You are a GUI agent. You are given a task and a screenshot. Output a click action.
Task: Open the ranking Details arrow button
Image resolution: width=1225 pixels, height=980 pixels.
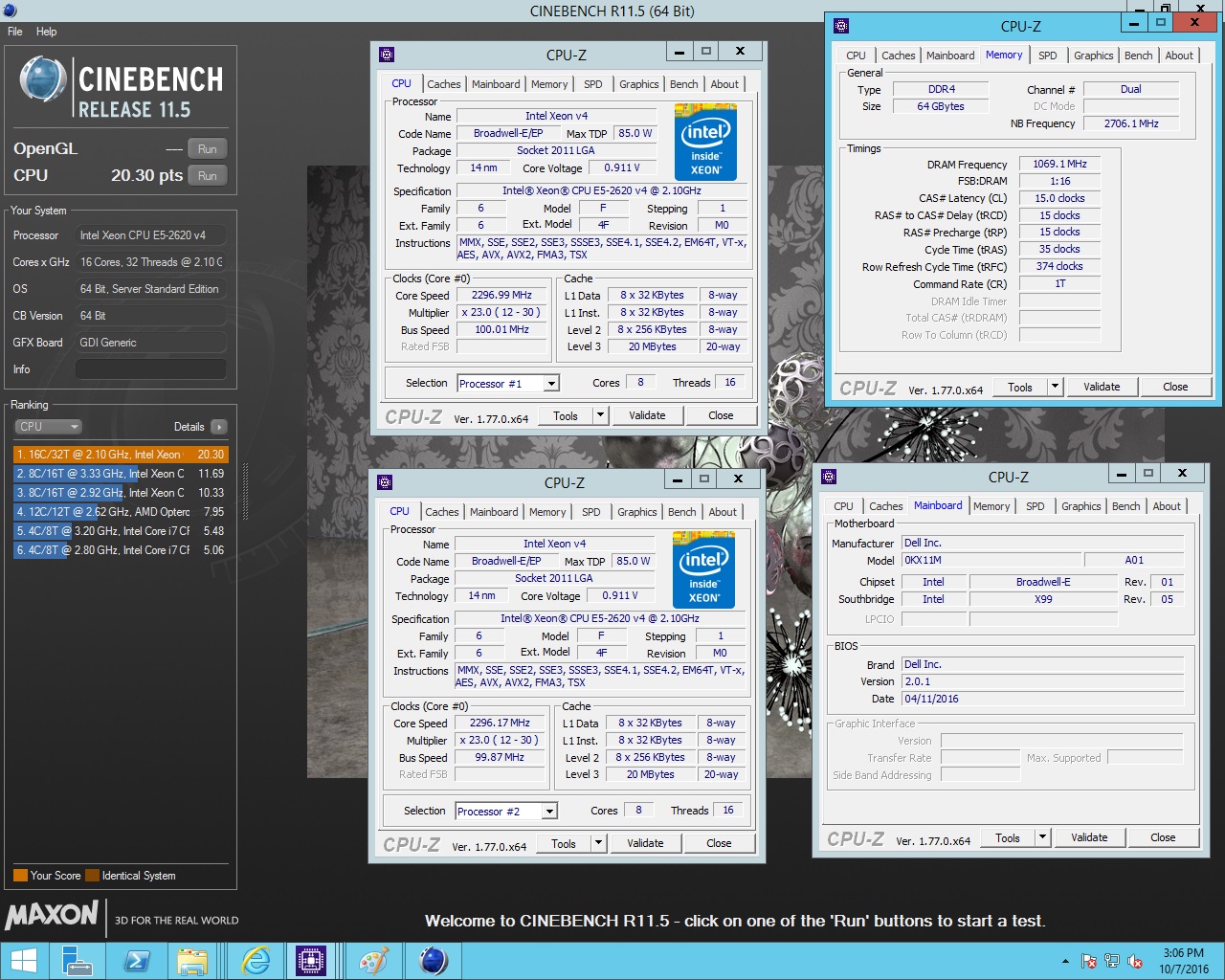(219, 427)
